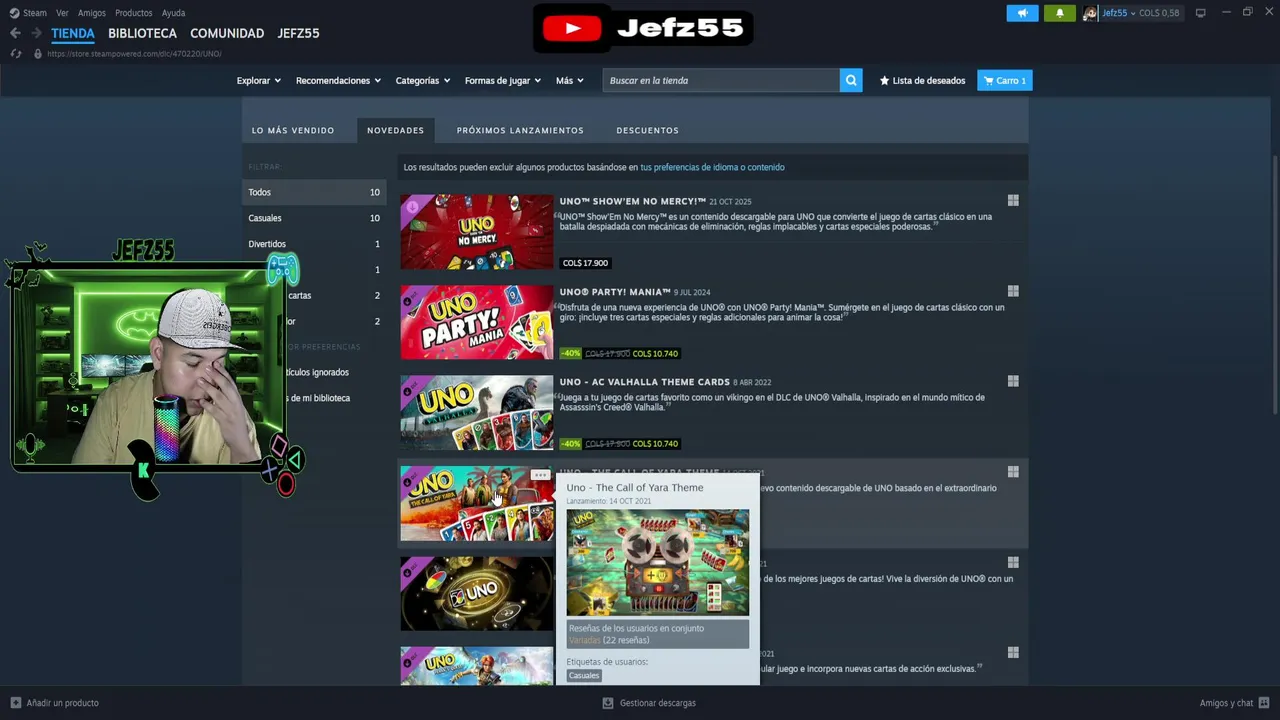Image resolution: width=1280 pixels, height=720 pixels.
Task: Expand the Recomendaciones dropdown
Action: (338, 80)
